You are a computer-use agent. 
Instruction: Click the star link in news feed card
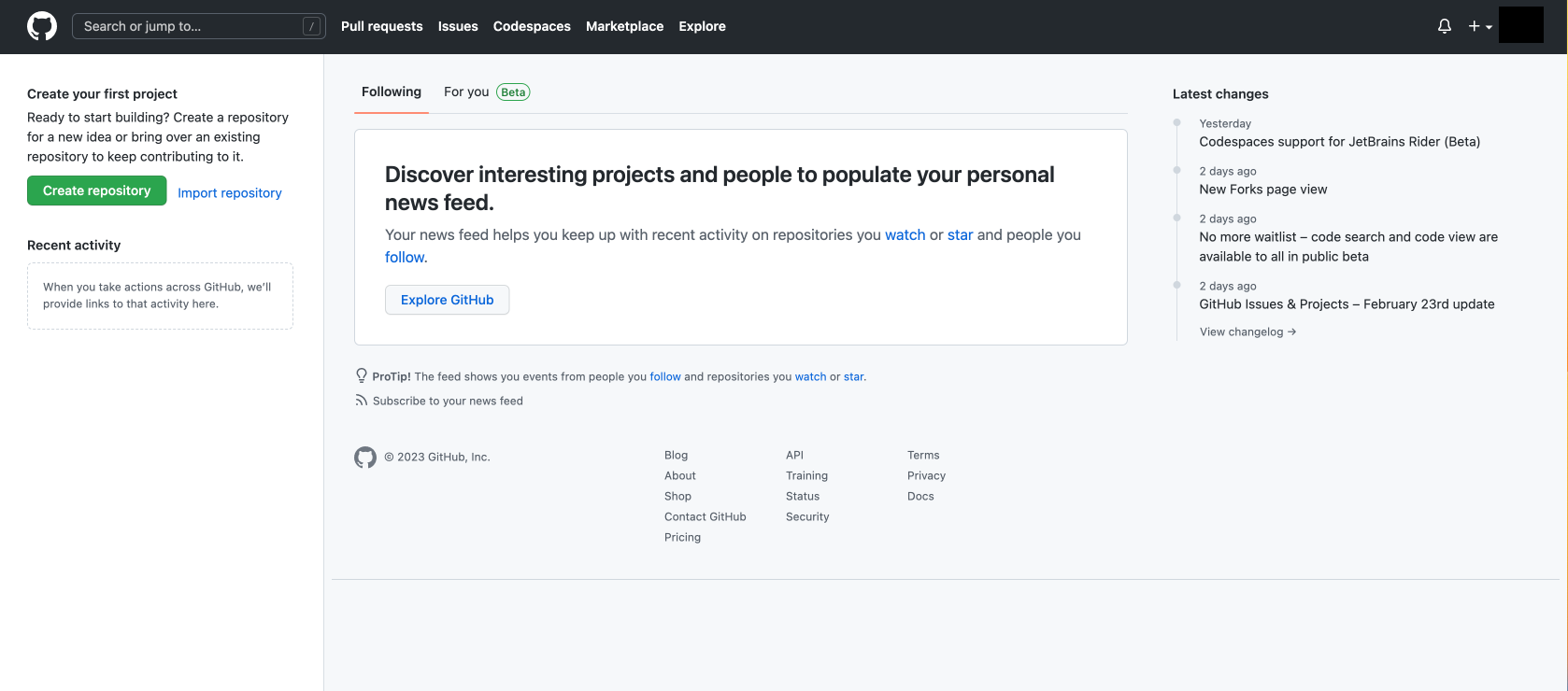tap(961, 234)
